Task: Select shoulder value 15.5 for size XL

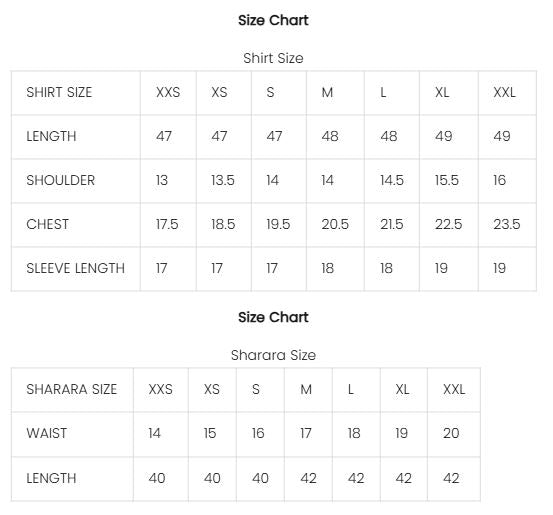Action: 446,180
